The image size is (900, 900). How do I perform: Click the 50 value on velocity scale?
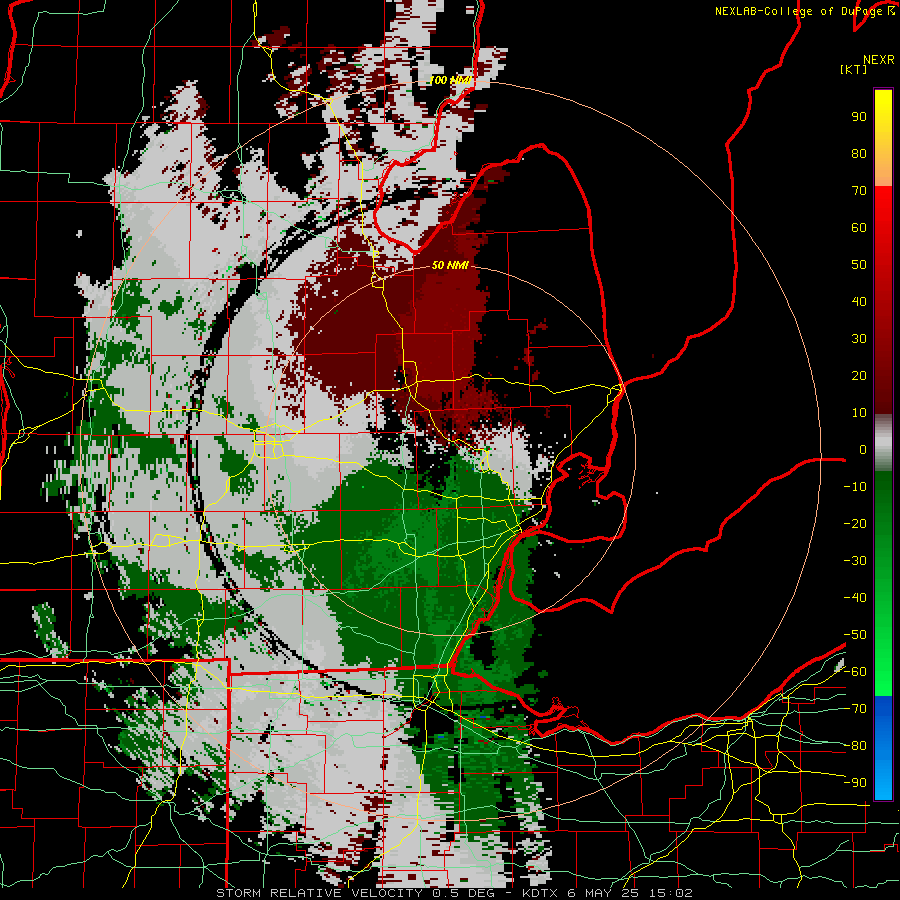click(x=859, y=265)
